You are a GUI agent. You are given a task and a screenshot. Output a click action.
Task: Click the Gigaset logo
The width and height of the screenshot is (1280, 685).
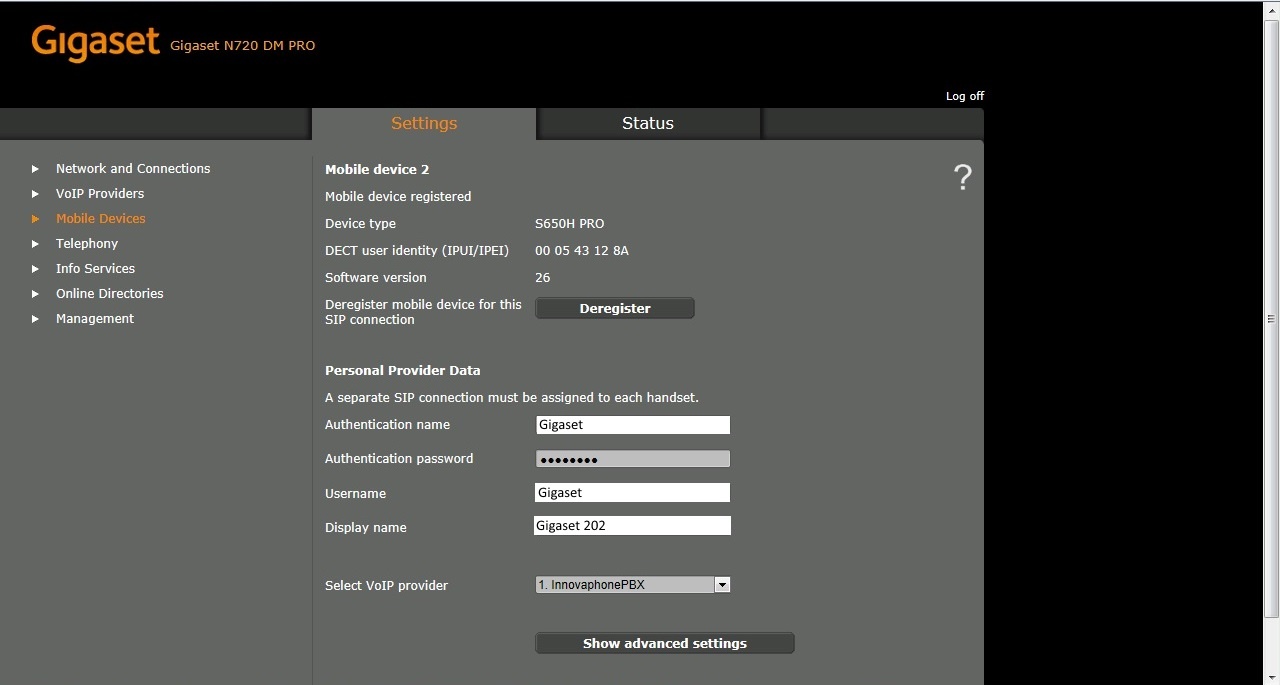pyautogui.click(x=95, y=43)
